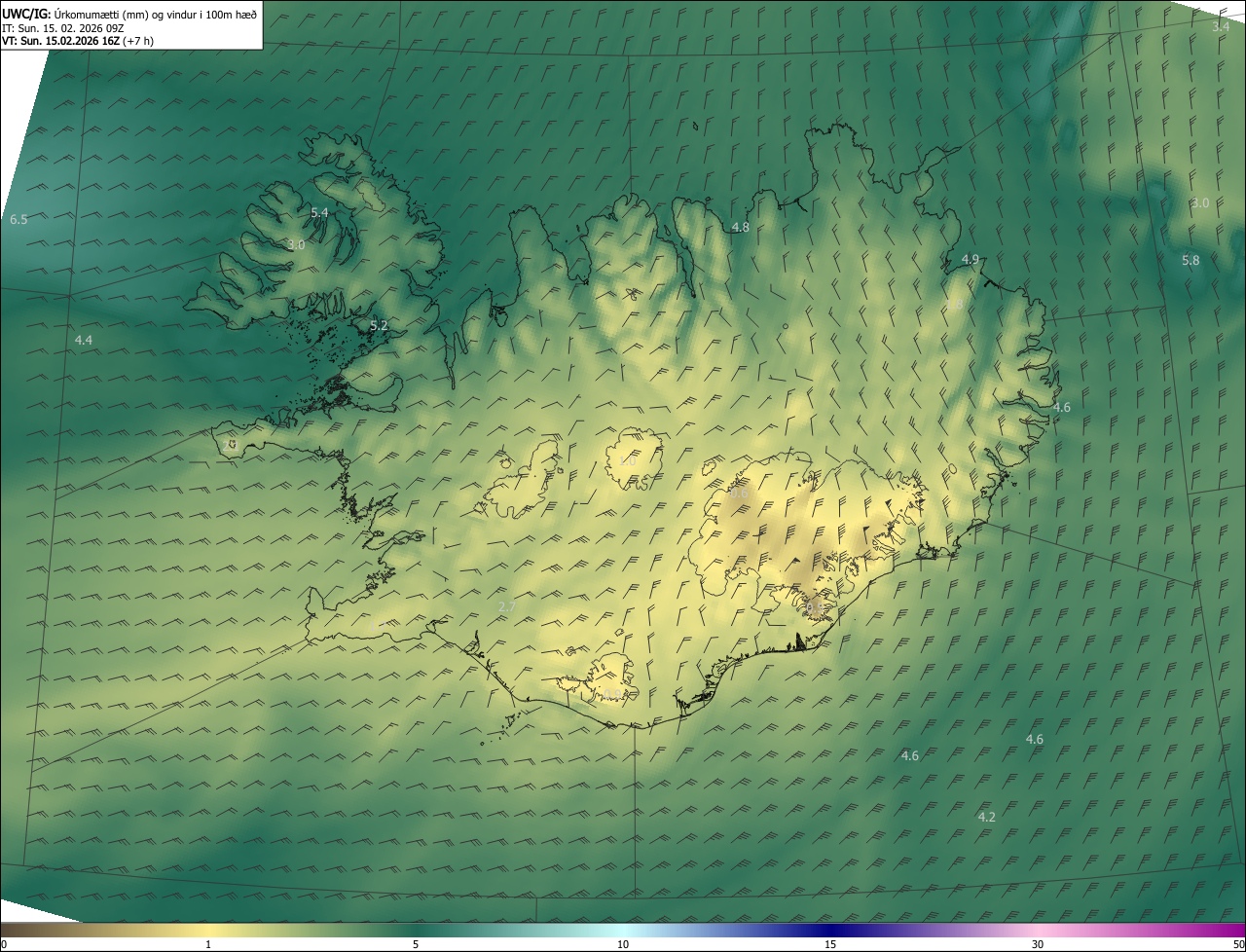Click the '1' tick label on the color scale
Screen dimensions: 1246x952
click(208, 944)
